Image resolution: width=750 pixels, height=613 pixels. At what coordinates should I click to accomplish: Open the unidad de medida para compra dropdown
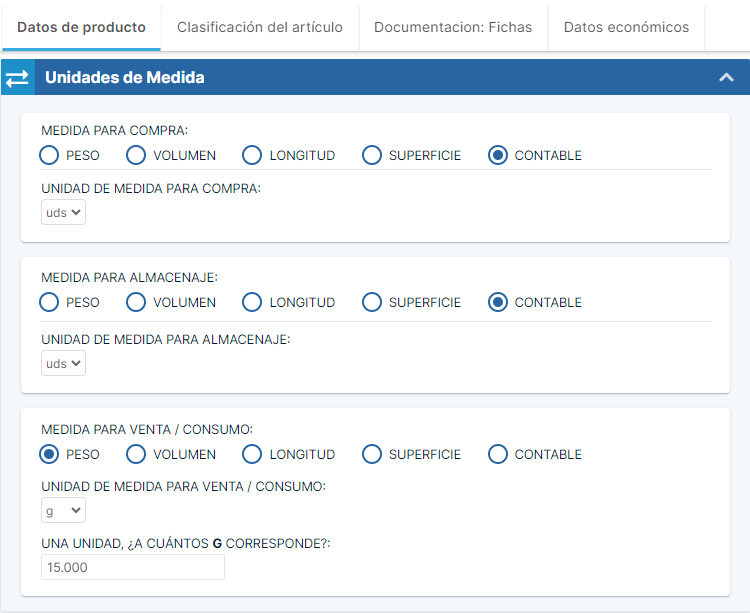63,212
